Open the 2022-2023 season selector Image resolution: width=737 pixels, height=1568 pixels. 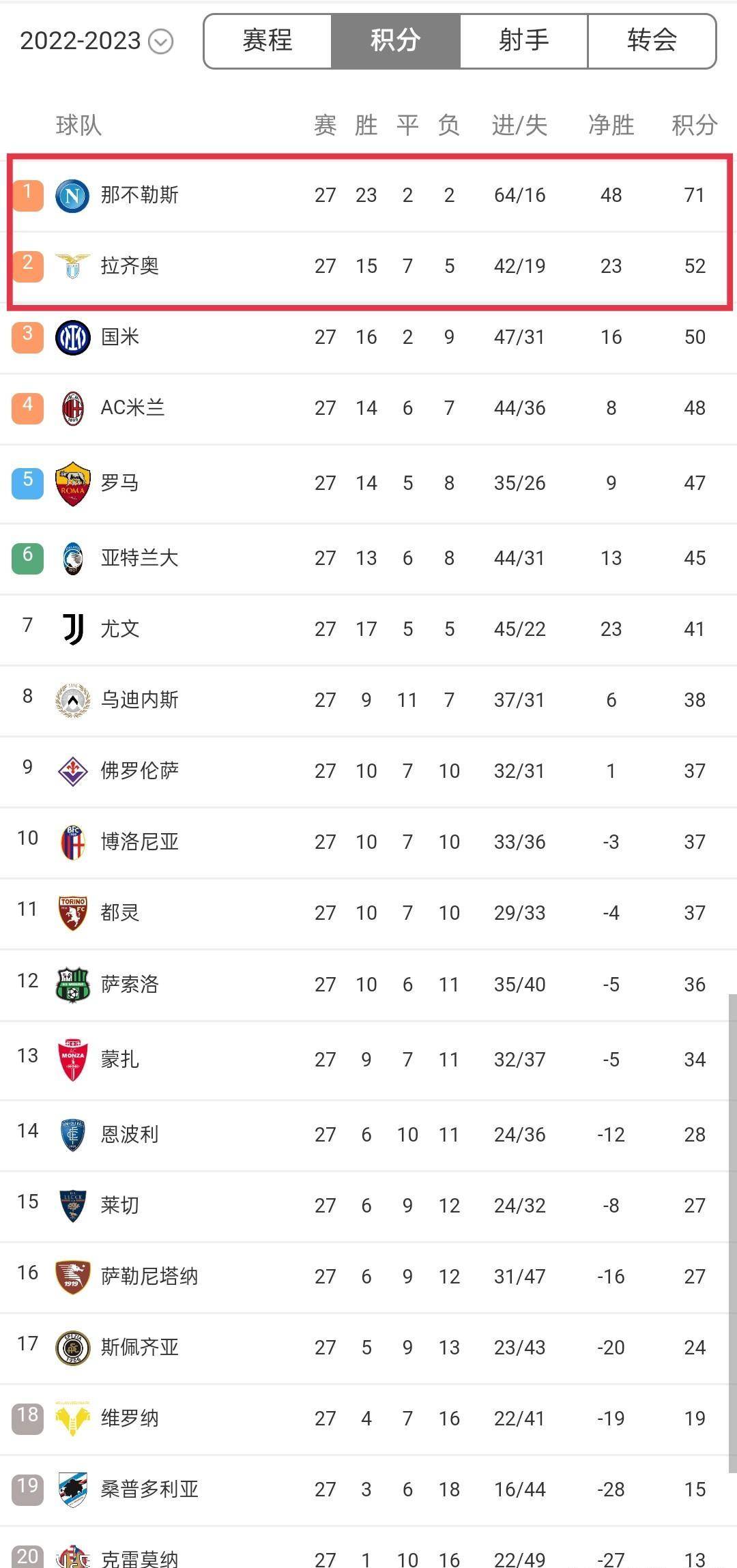96,41
